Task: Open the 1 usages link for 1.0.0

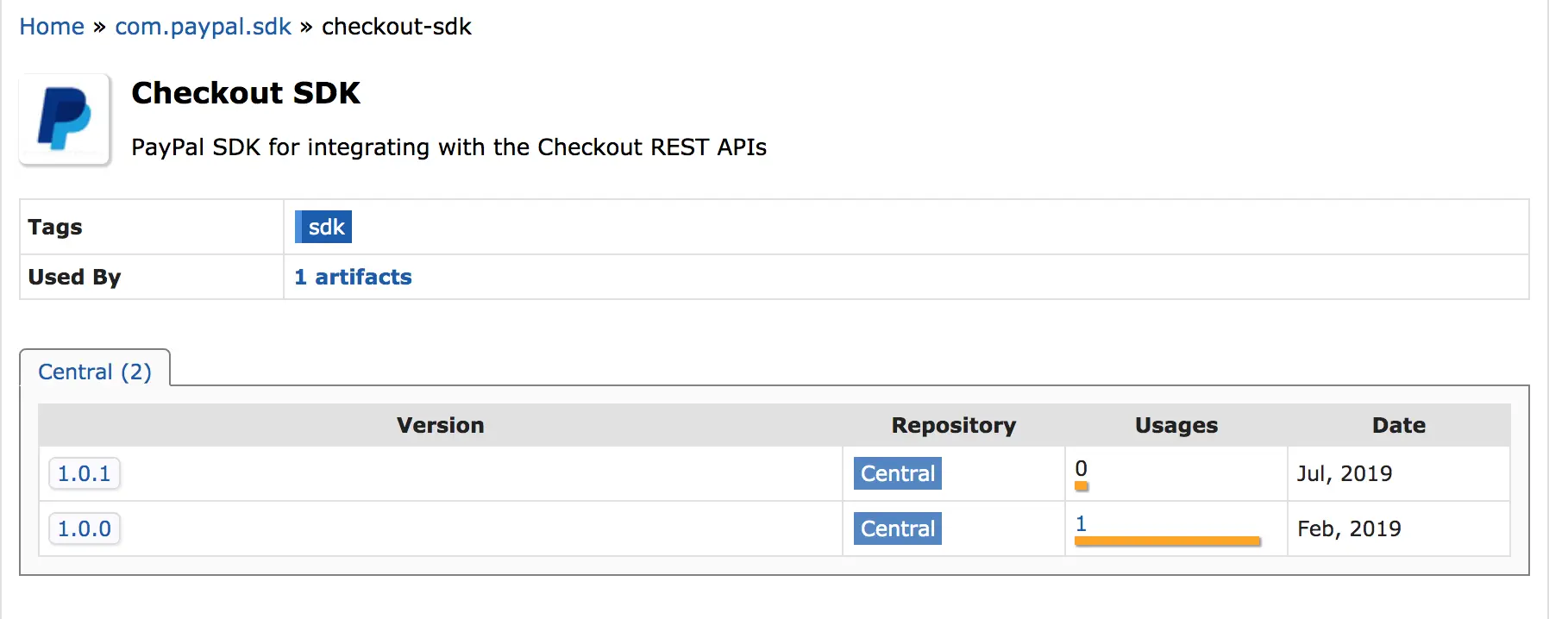Action: (x=1081, y=523)
